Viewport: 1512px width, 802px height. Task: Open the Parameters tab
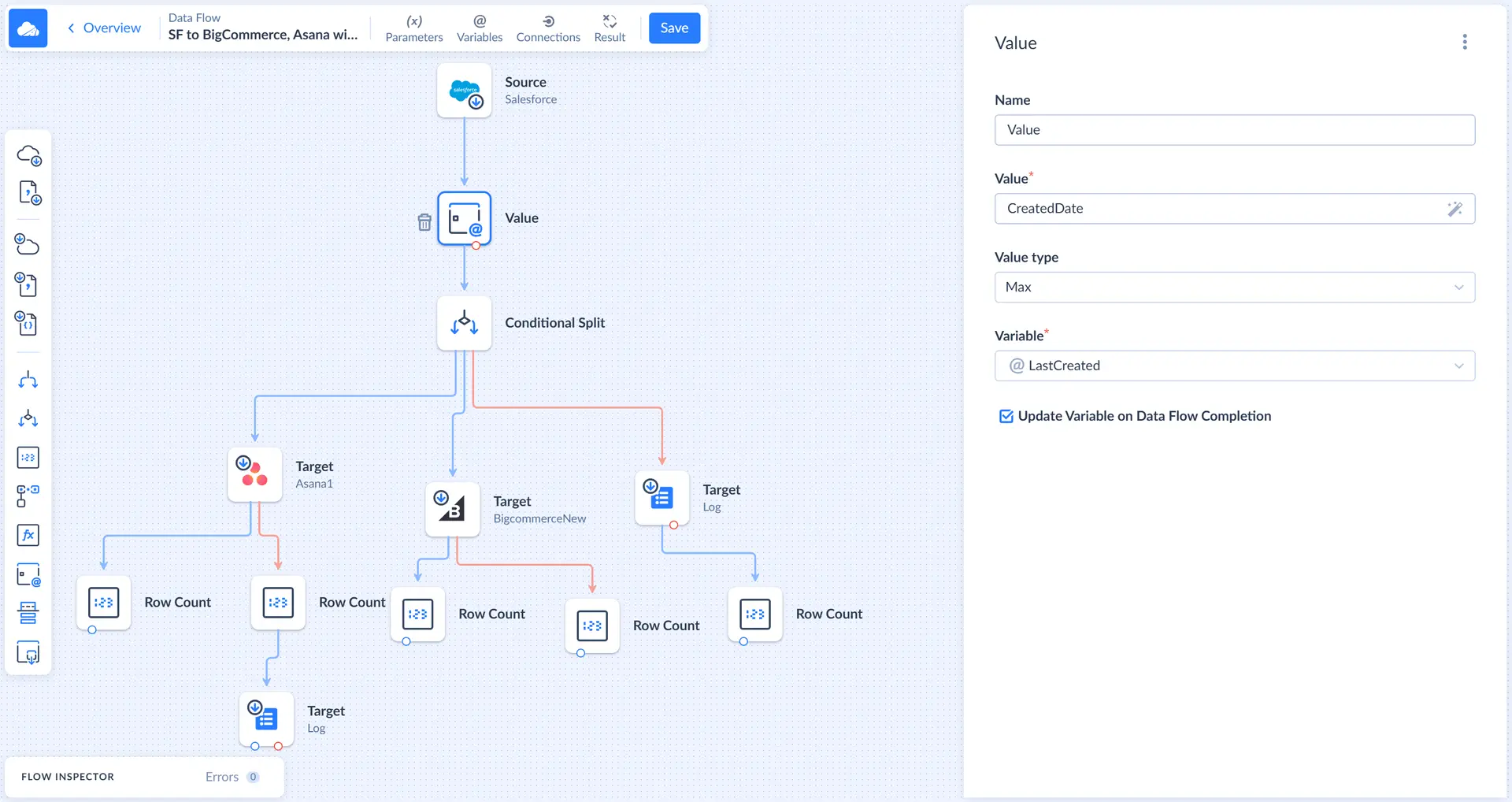click(x=413, y=28)
